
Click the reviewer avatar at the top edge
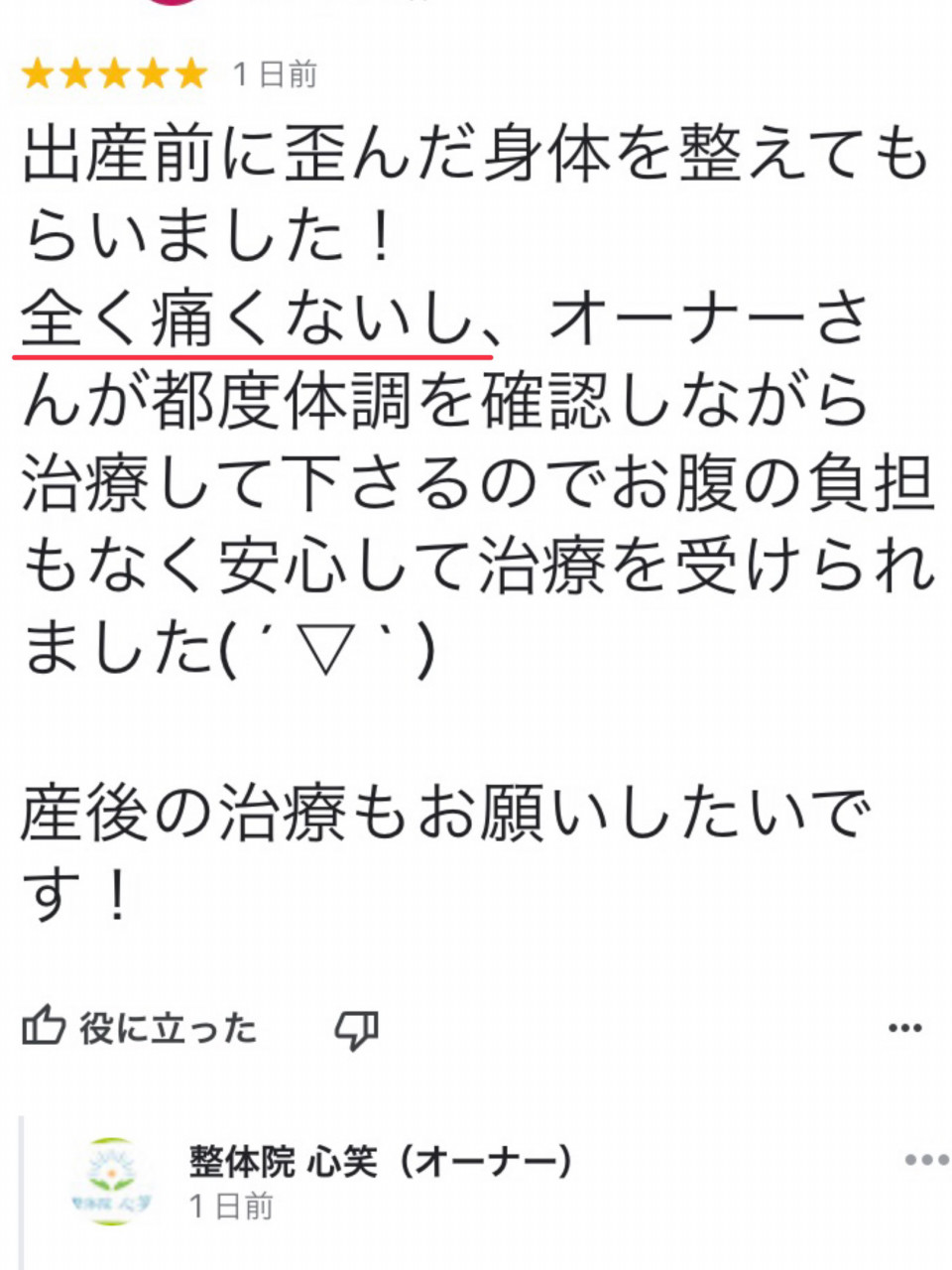[171, 3]
